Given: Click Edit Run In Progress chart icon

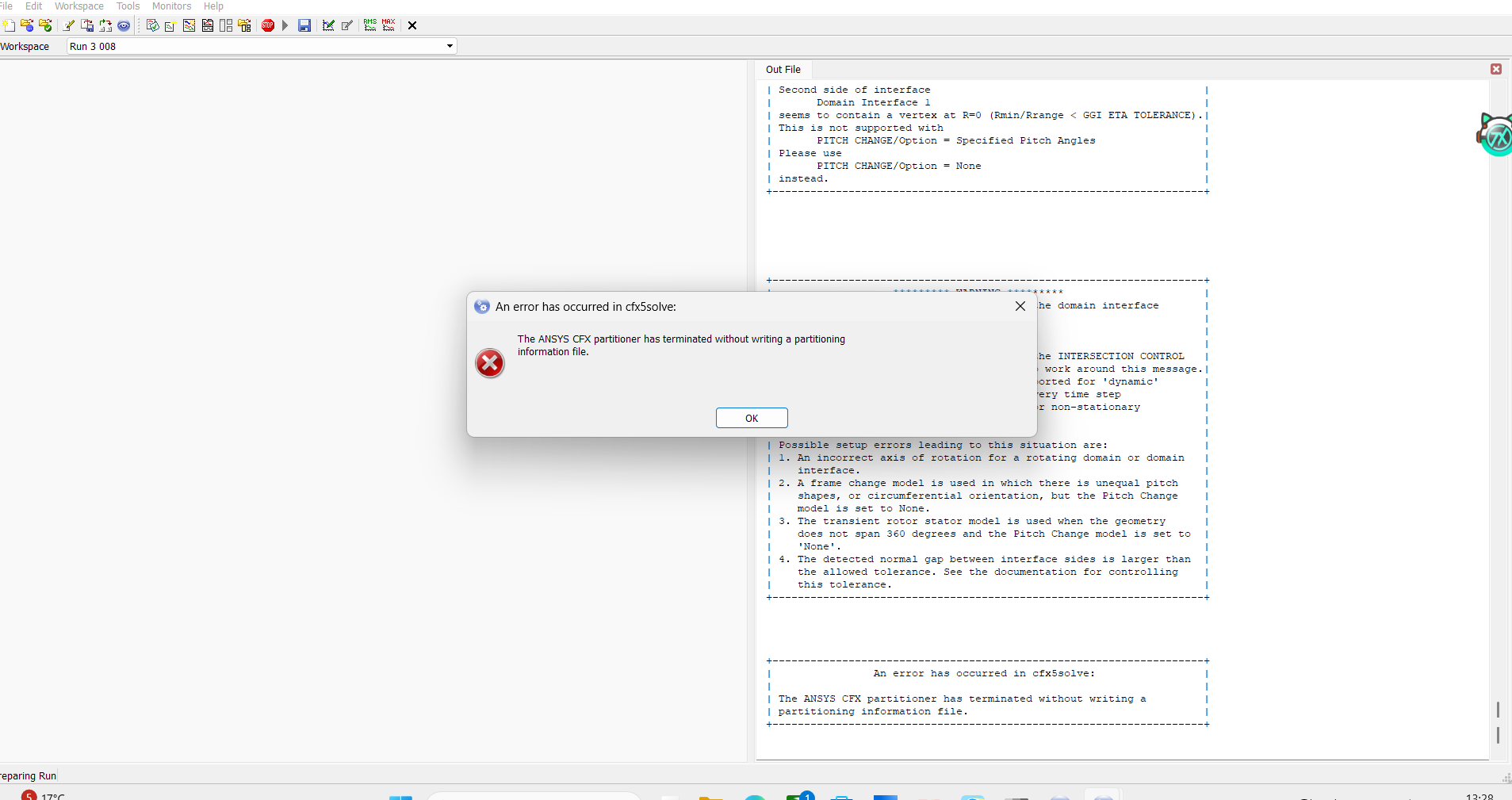Looking at the screenshot, I should click(x=328, y=25).
